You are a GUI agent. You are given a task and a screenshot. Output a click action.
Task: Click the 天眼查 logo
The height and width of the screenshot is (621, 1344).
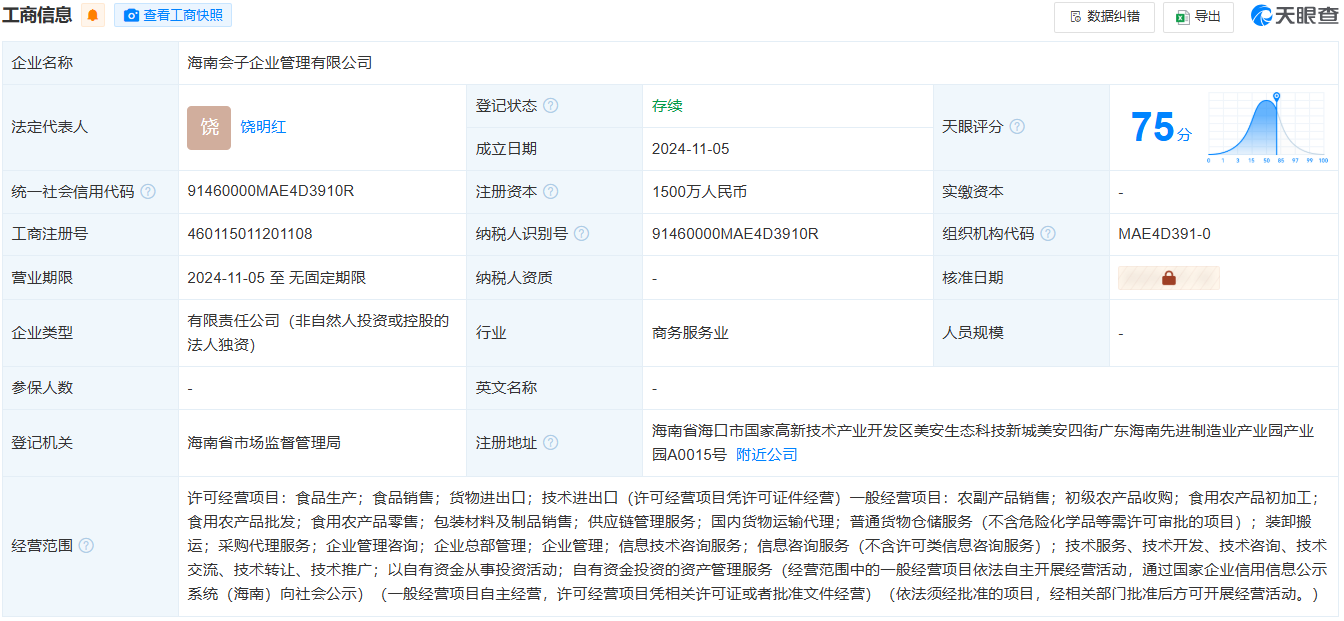click(x=1294, y=16)
